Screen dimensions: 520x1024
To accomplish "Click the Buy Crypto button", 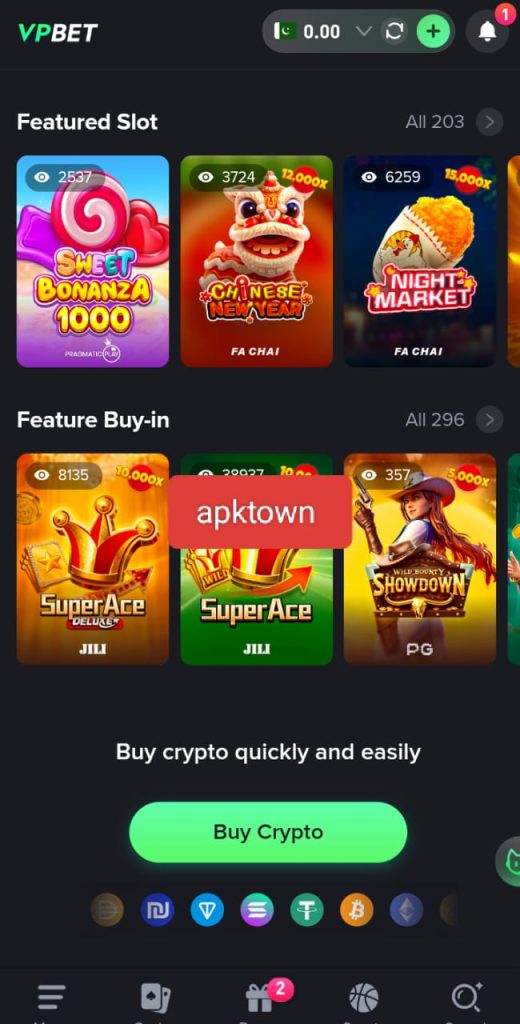I will tap(268, 832).
